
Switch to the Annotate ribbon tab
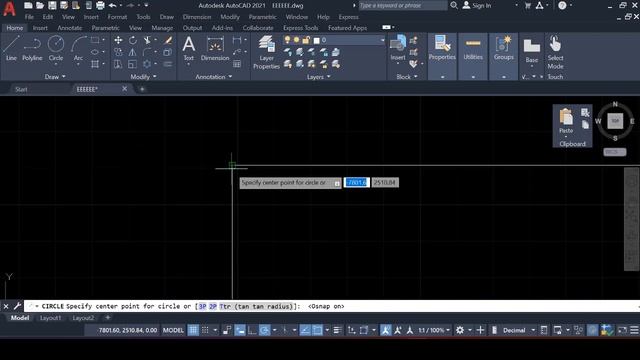(69, 28)
